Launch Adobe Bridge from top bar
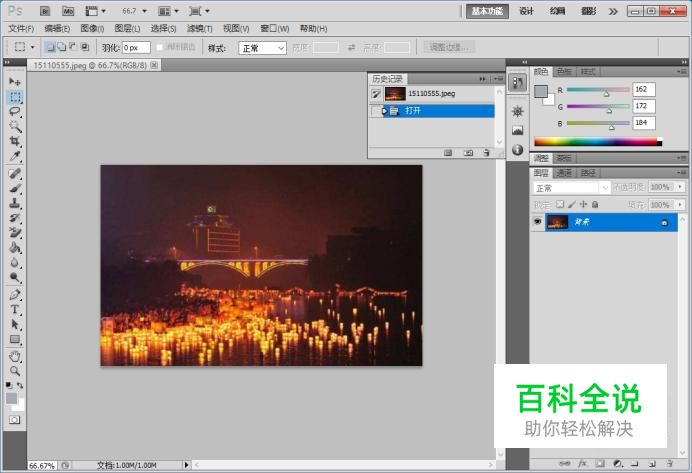This screenshot has height=473, width=692. 45,11
